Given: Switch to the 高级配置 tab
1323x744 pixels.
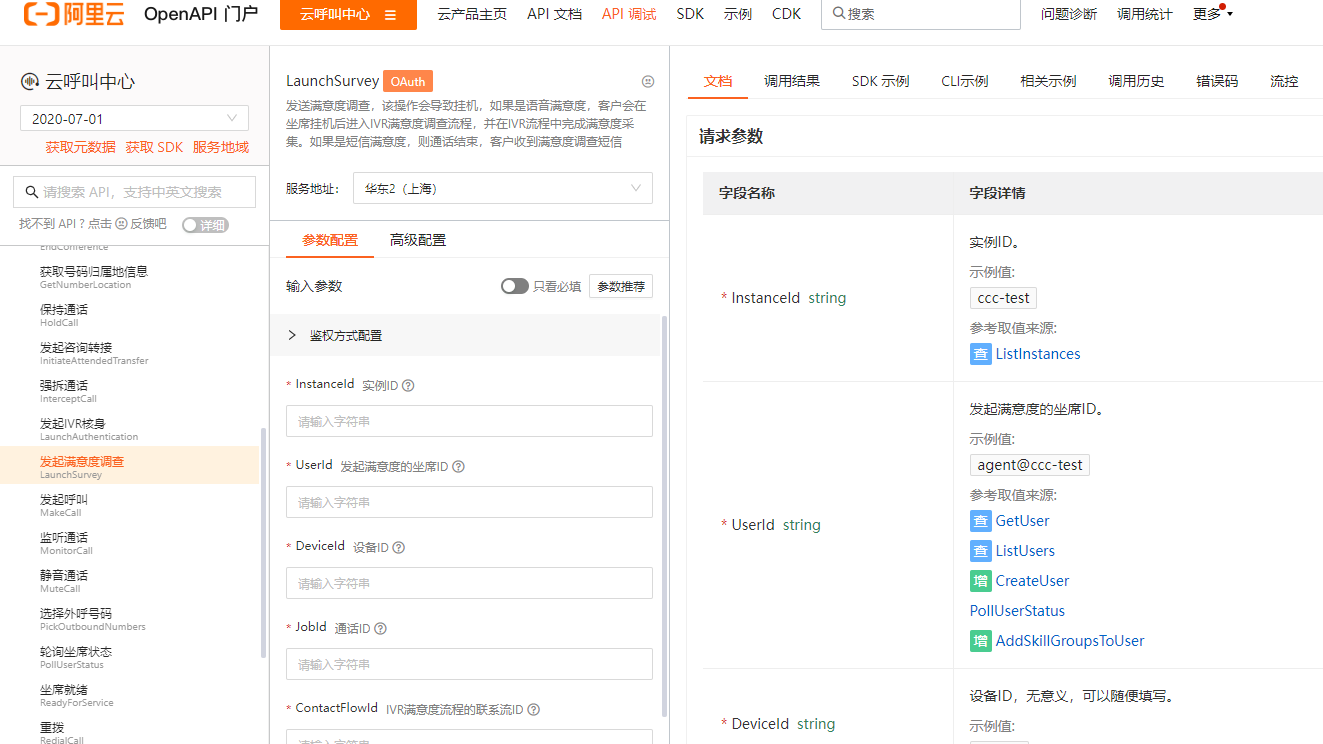Looking at the screenshot, I should [418, 240].
